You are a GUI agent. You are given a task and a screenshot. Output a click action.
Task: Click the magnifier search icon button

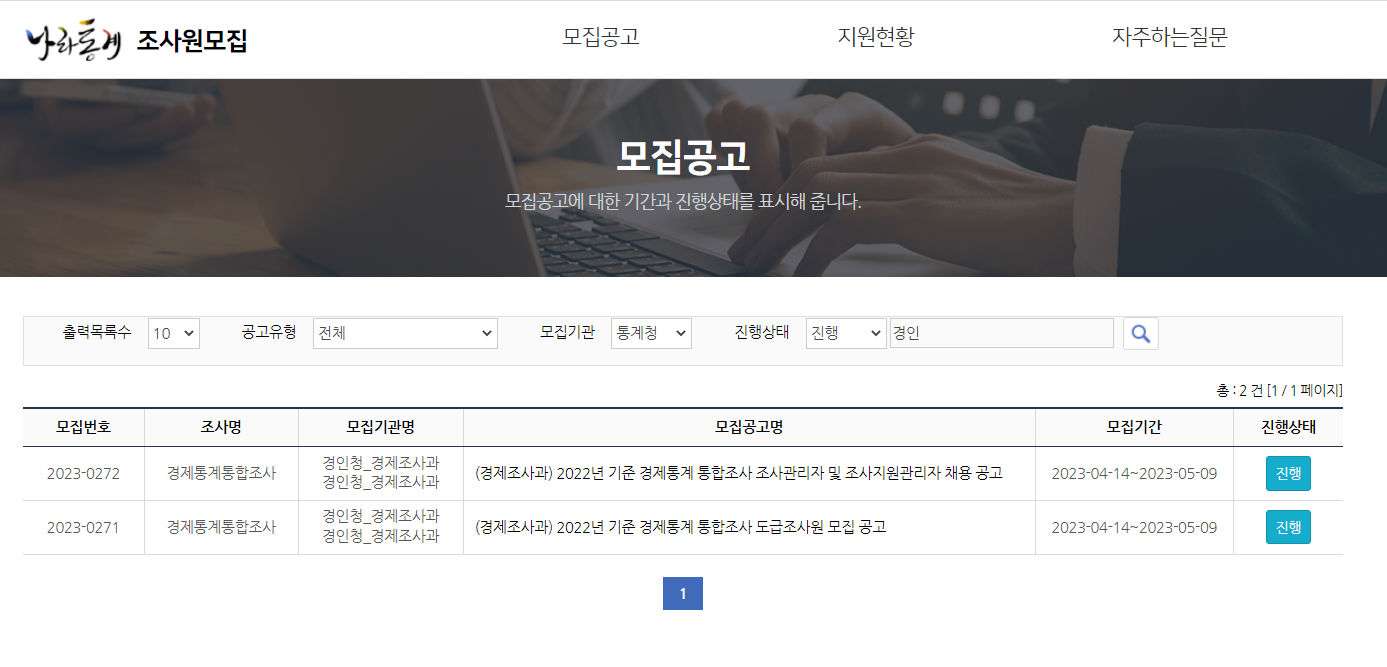pyautogui.click(x=1140, y=333)
